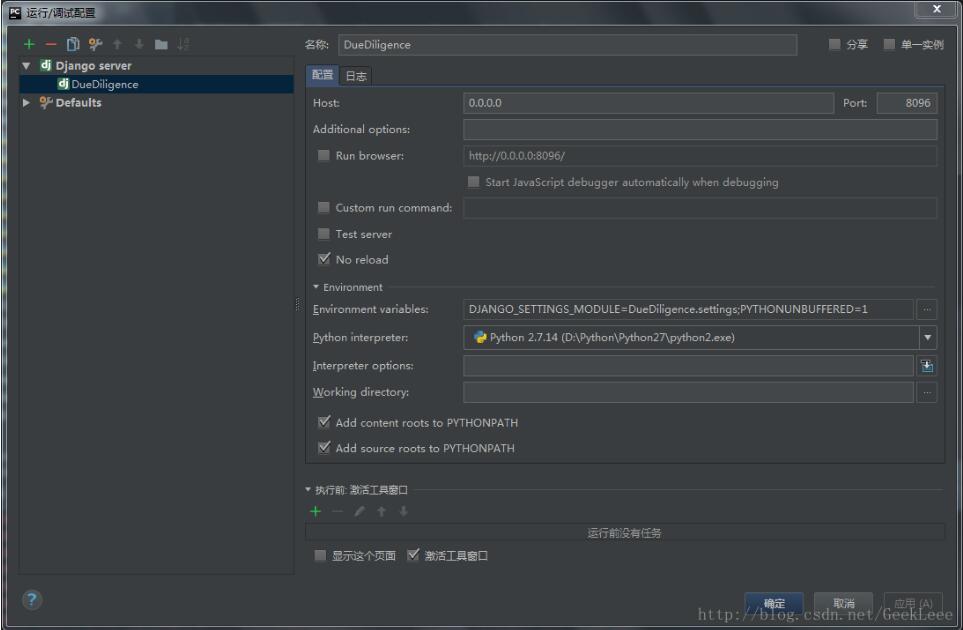963x630 pixels.
Task: Click the 运行前没有任务 empty task list text
Action: [624, 533]
